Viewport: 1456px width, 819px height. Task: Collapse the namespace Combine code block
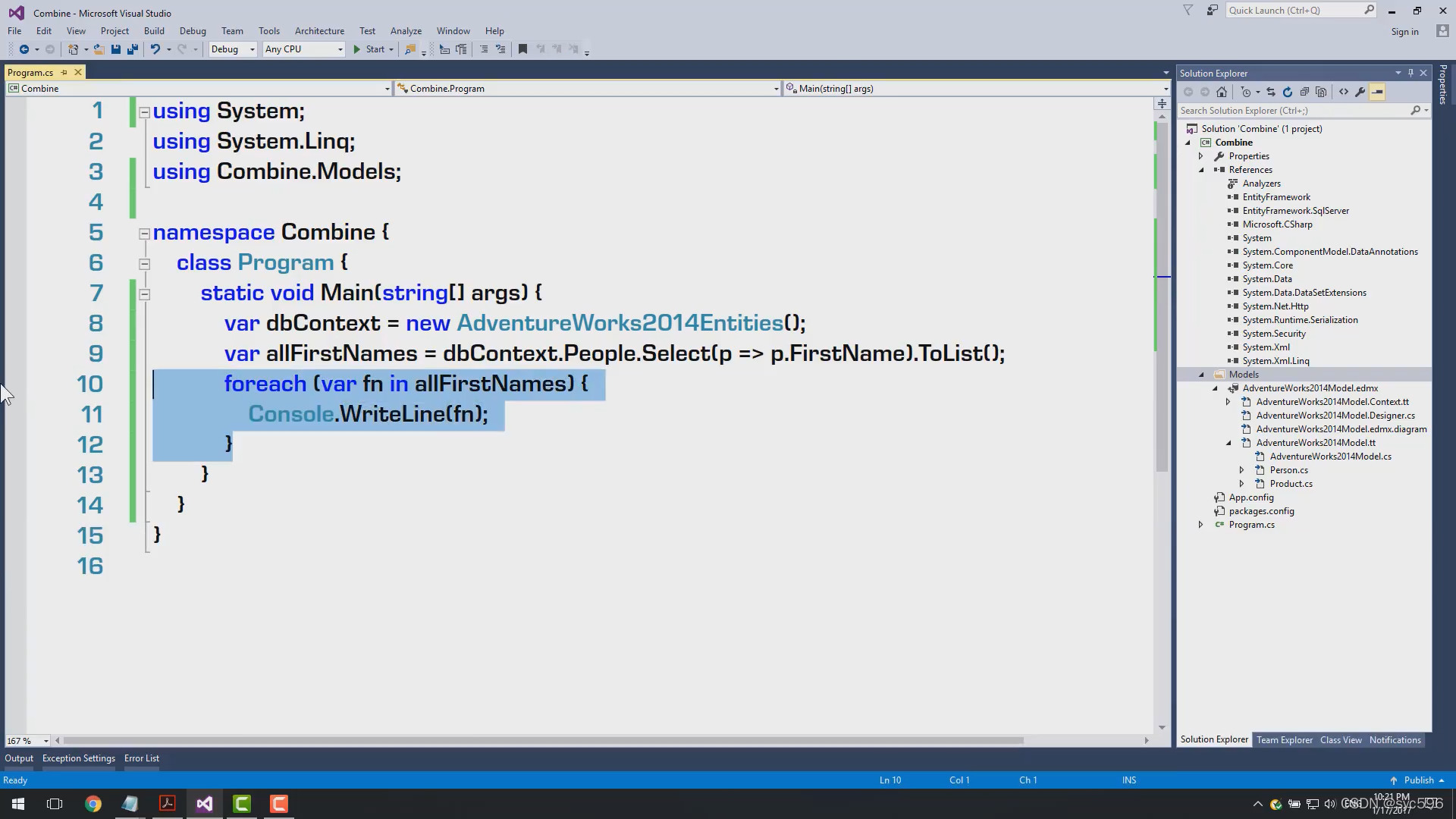[144, 234]
